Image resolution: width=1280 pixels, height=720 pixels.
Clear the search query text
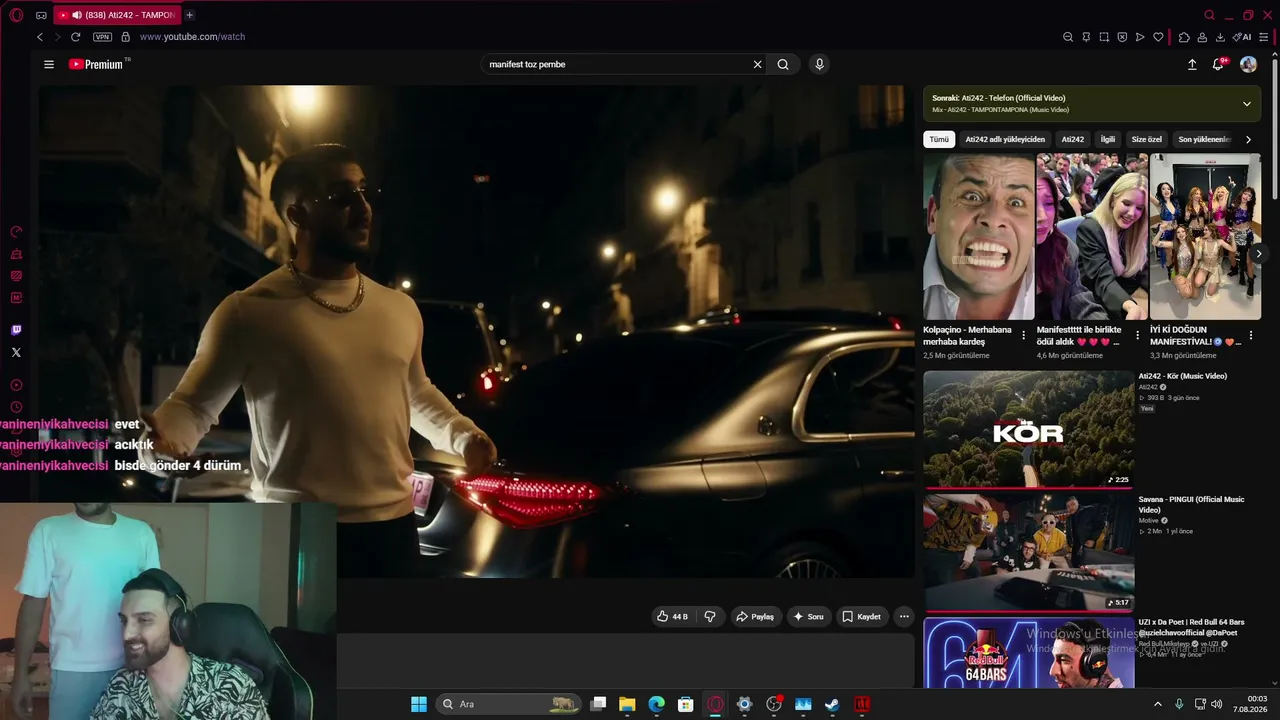click(757, 64)
